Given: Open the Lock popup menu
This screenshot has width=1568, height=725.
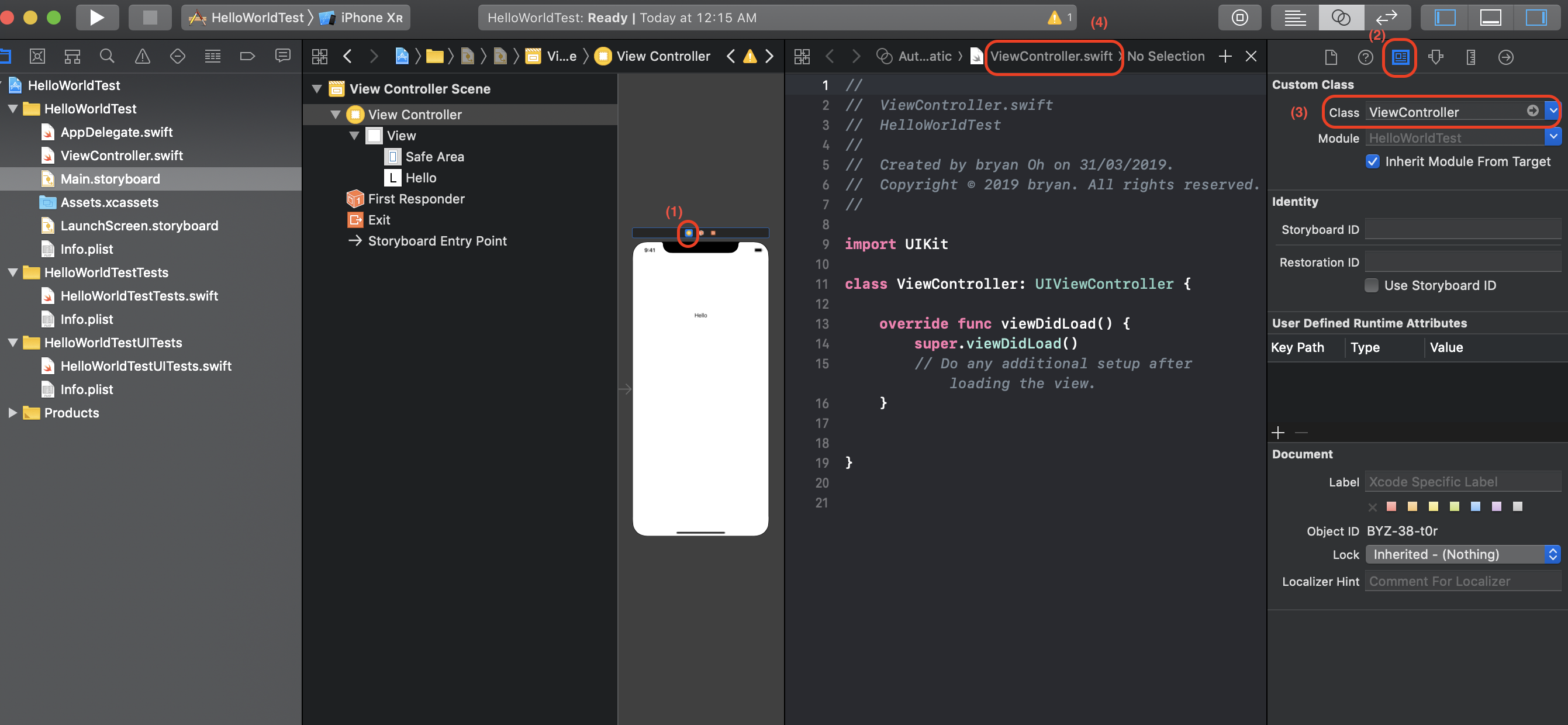Looking at the screenshot, I should pos(1463,554).
